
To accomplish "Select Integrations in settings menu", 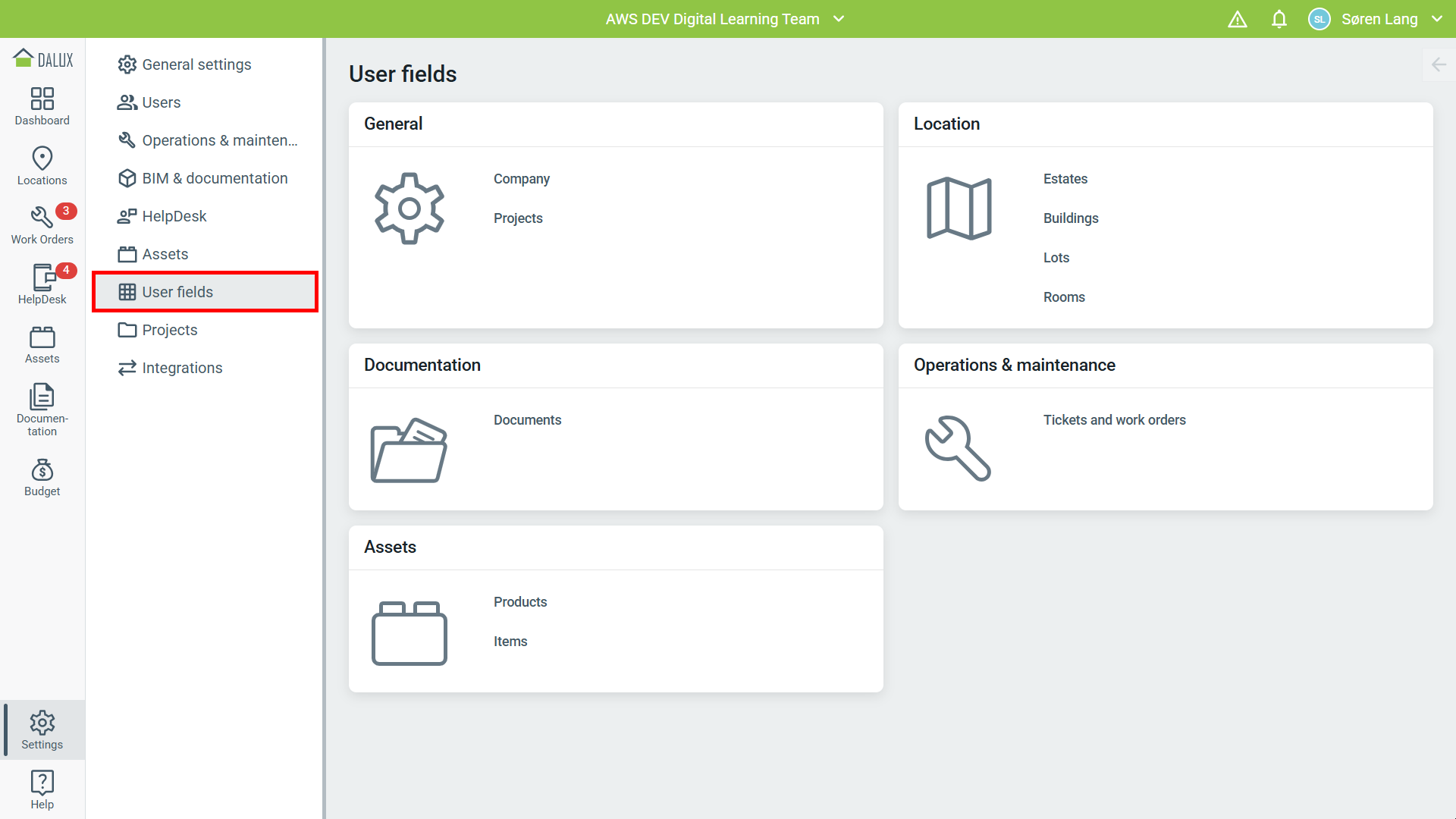I will [x=182, y=368].
